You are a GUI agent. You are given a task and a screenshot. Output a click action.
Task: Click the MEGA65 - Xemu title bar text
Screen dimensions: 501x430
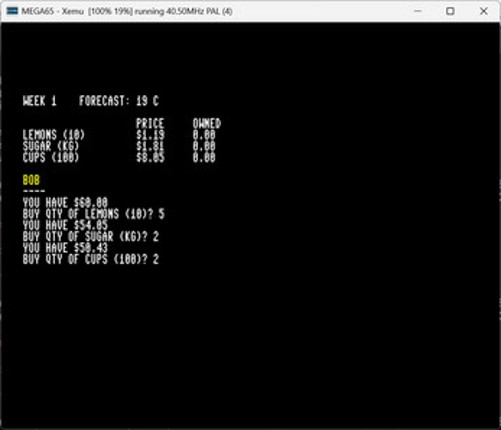(127, 11)
